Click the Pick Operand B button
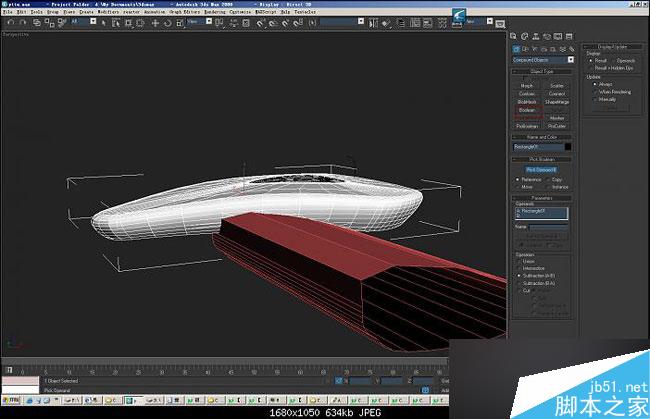This screenshot has width=650, height=419. (x=541, y=170)
